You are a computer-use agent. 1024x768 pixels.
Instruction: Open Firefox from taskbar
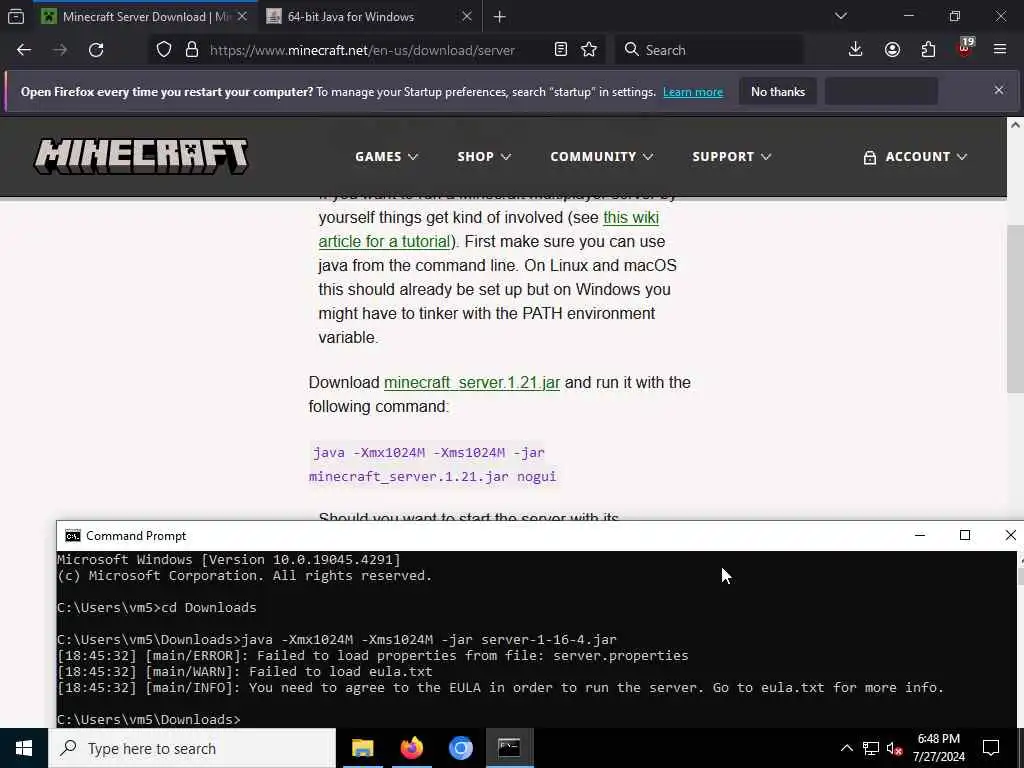click(x=411, y=748)
